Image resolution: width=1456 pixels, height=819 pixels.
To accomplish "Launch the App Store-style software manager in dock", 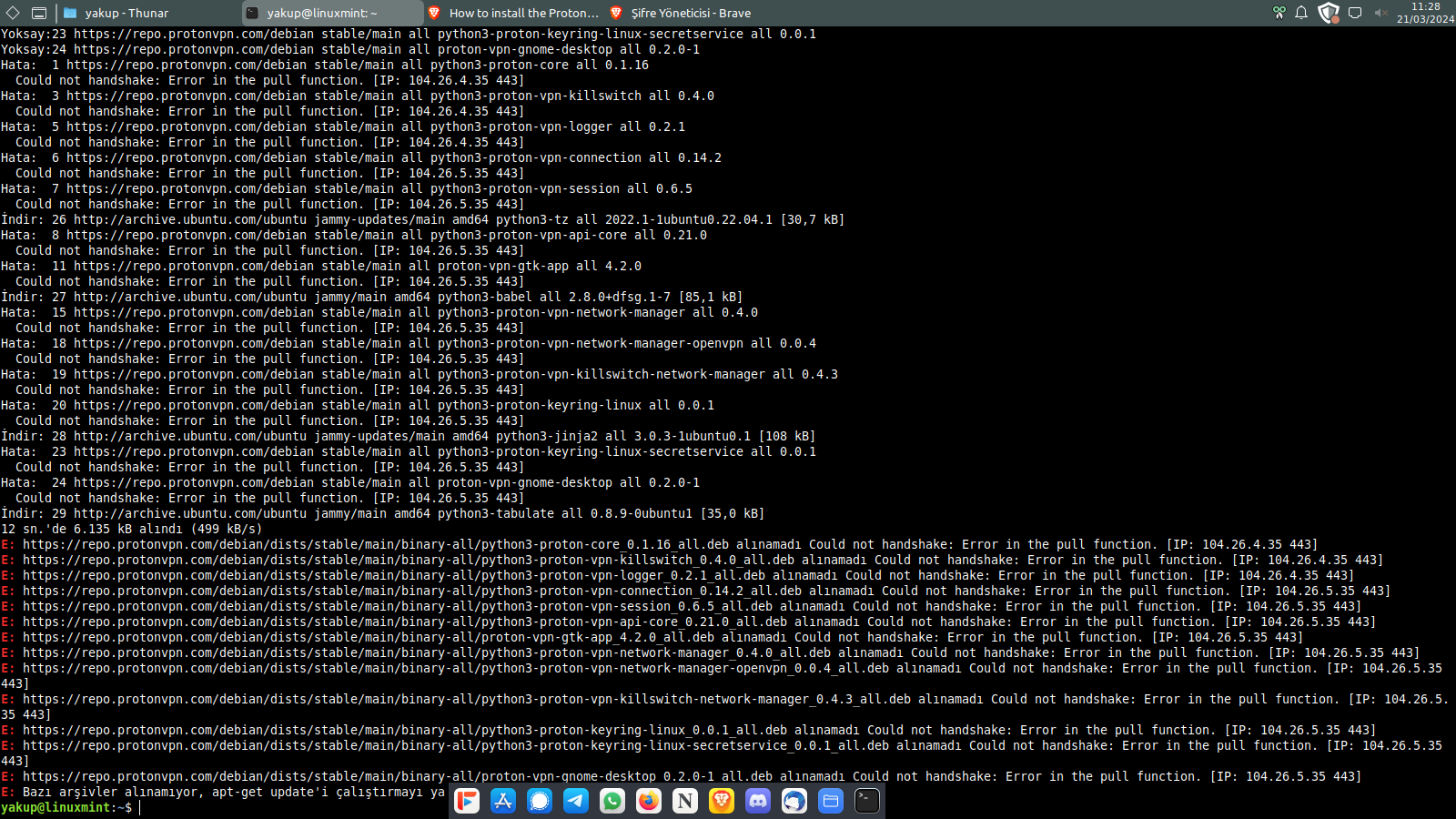I will (x=503, y=801).
